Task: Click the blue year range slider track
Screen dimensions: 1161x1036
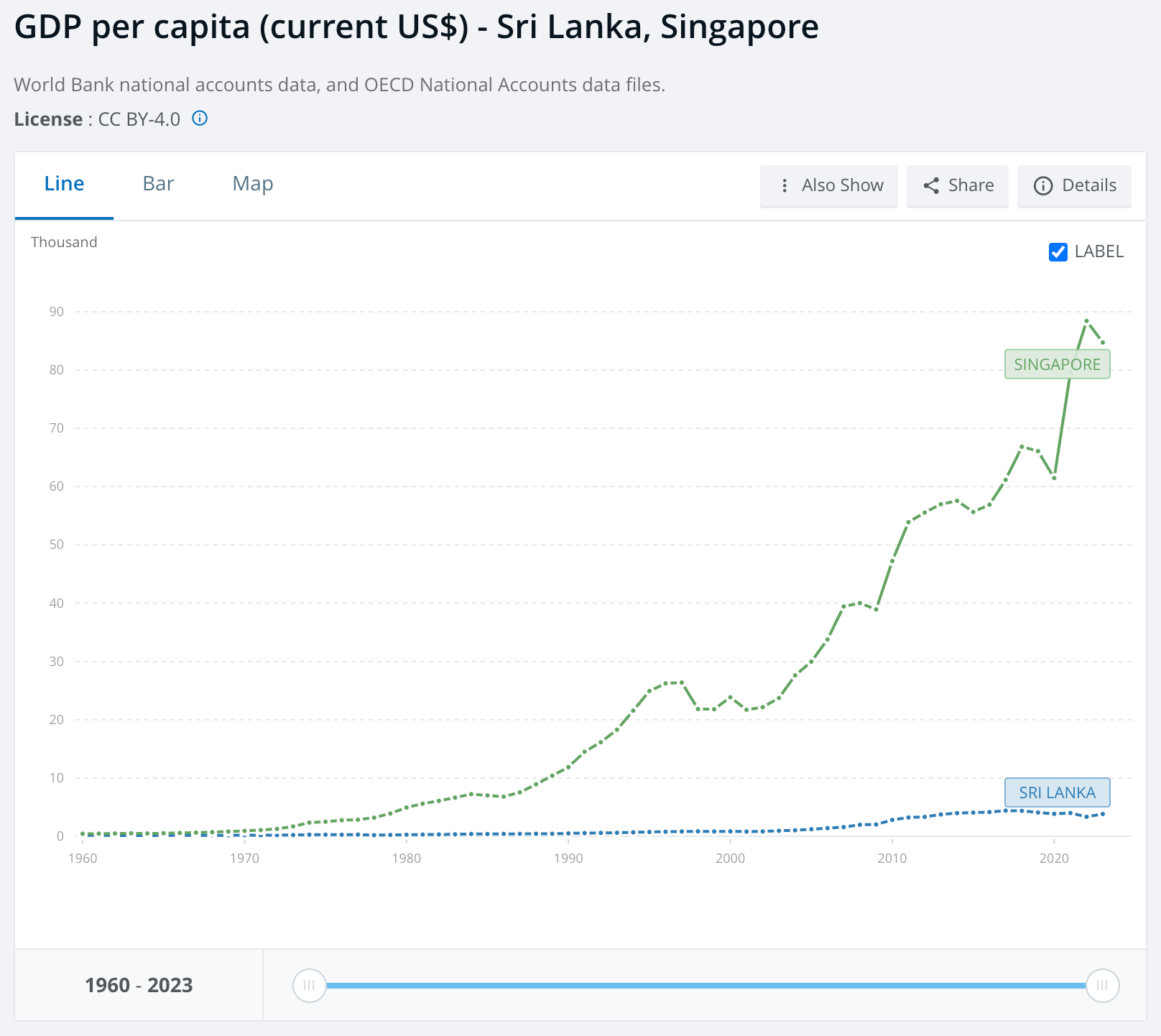Action: point(704,985)
